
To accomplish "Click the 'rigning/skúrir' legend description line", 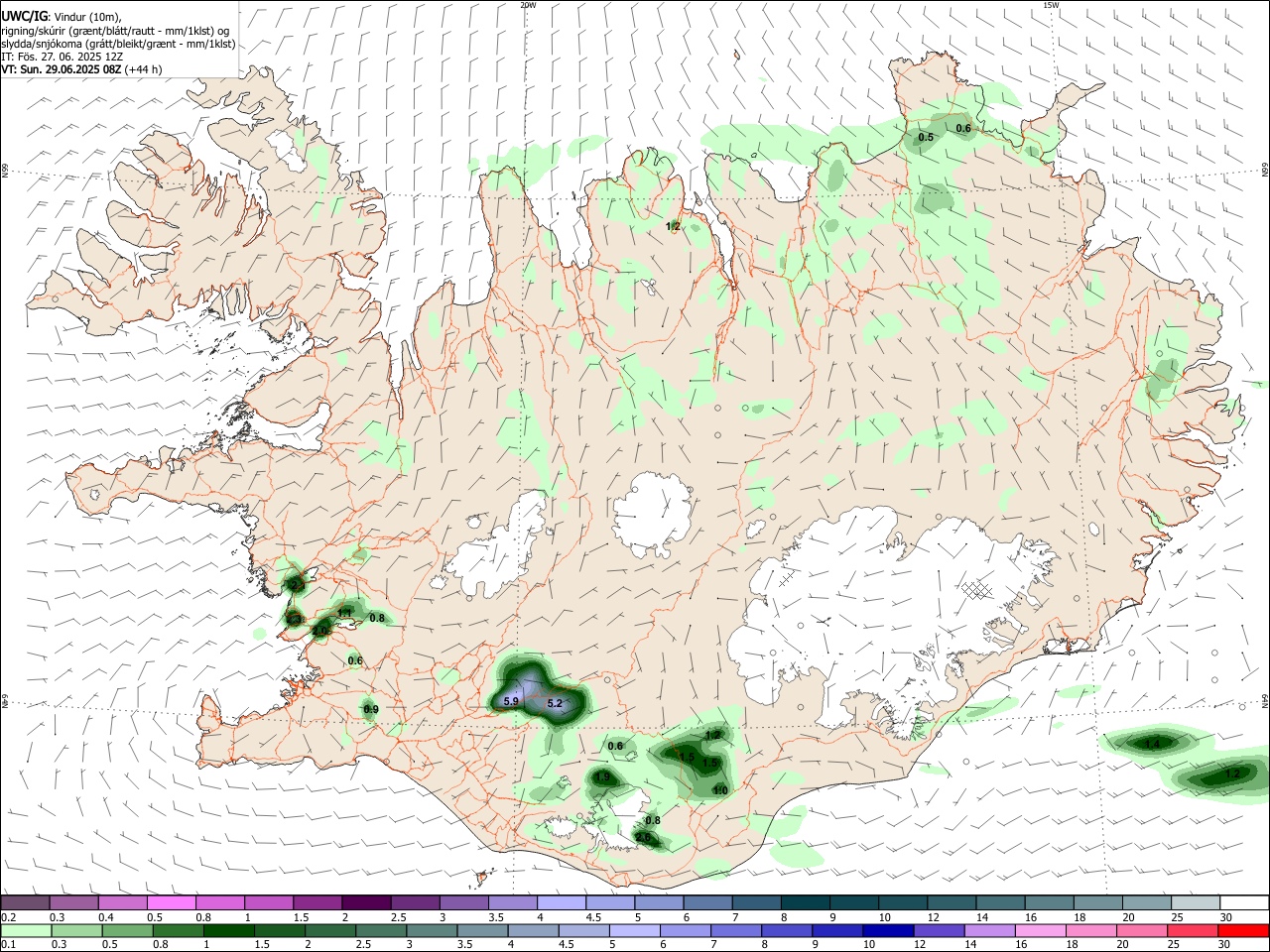I will pyautogui.click(x=115, y=31).
